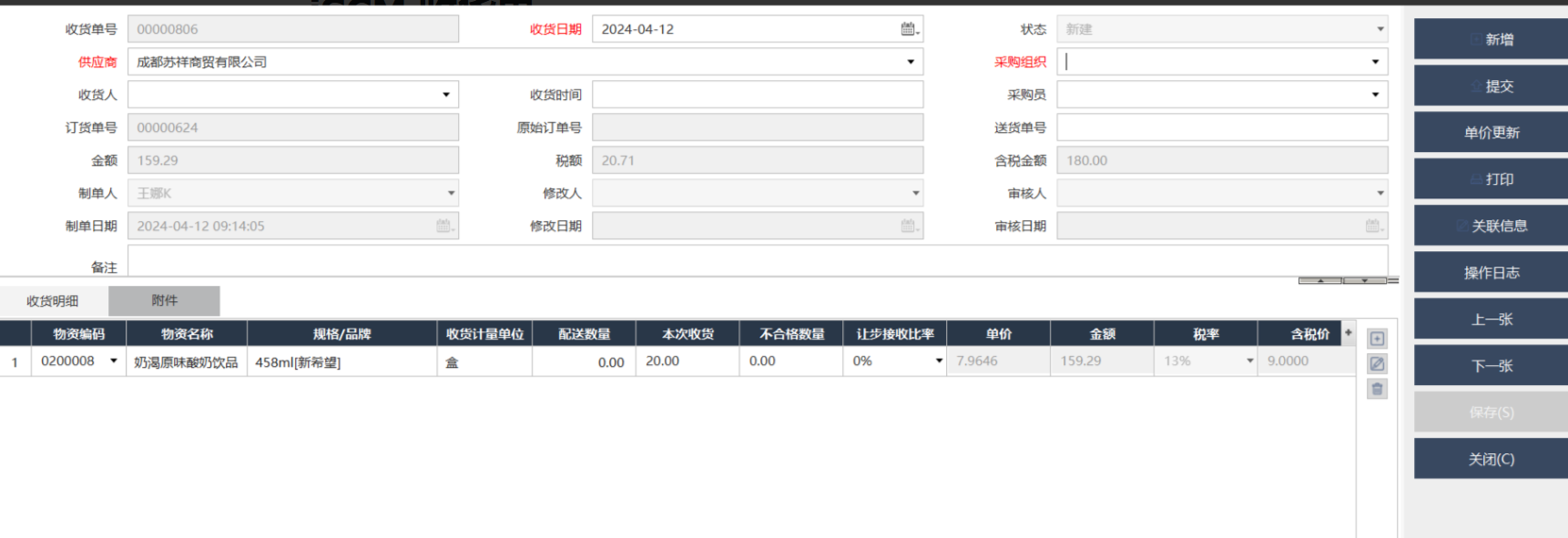Open the 收货日期 calendar picker icon
The height and width of the screenshot is (538, 1568).
[909, 29]
